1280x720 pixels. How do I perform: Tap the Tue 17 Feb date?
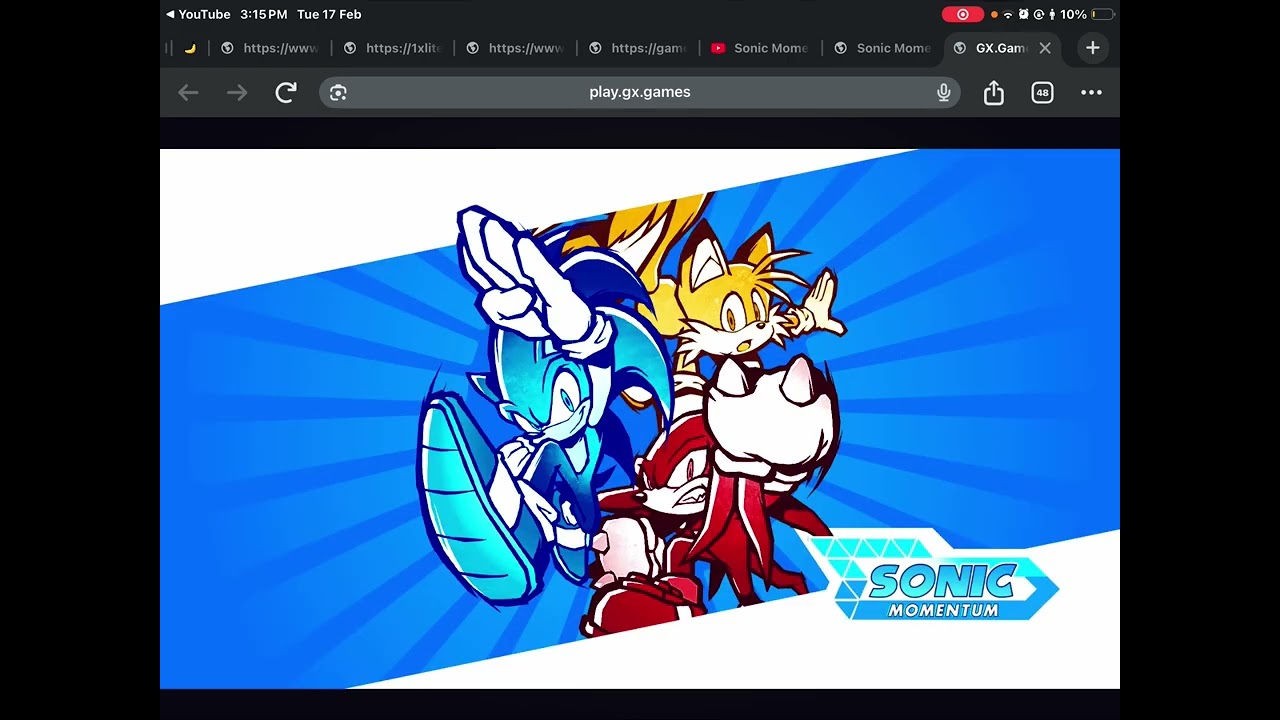329,14
